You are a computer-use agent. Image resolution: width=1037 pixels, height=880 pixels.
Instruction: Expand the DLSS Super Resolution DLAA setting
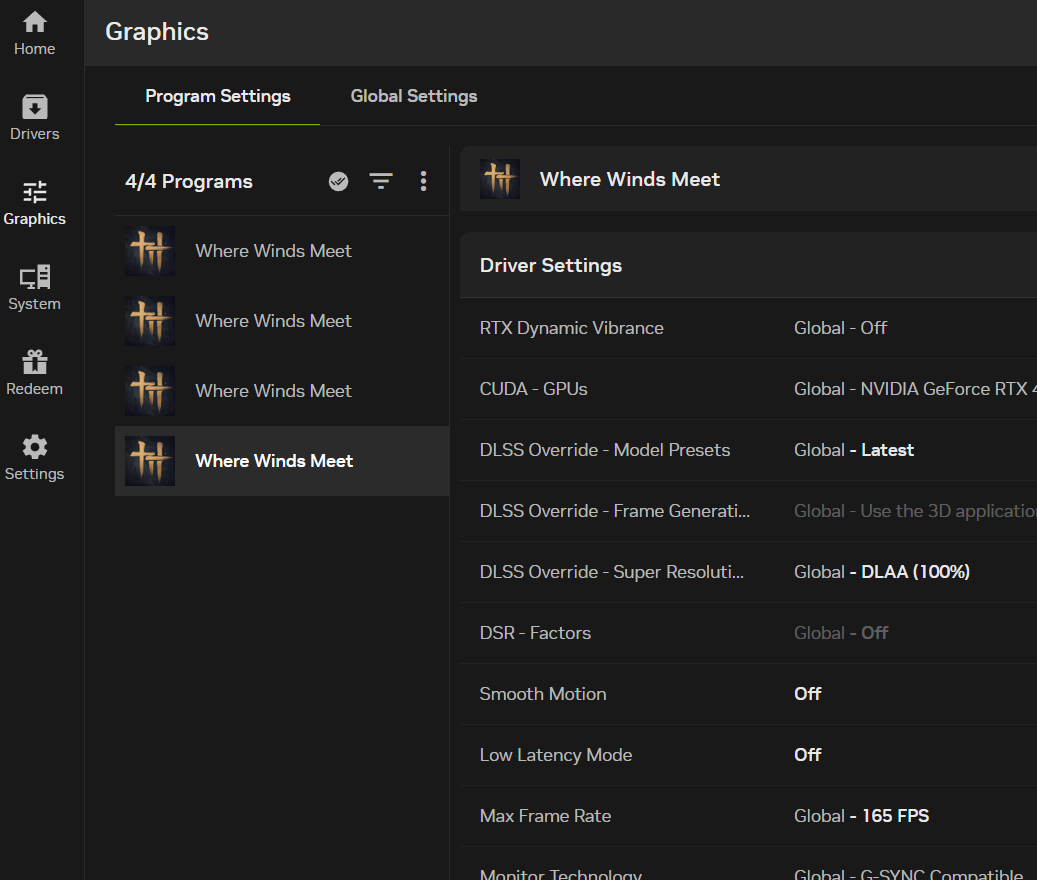click(x=881, y=572)
